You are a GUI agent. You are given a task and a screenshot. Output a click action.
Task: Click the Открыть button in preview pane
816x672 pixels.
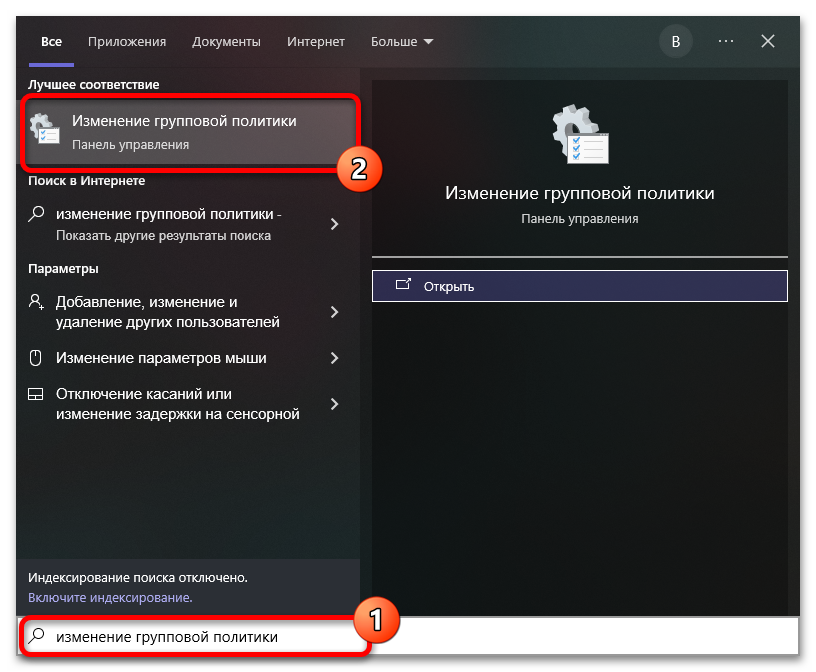point(579,286)
